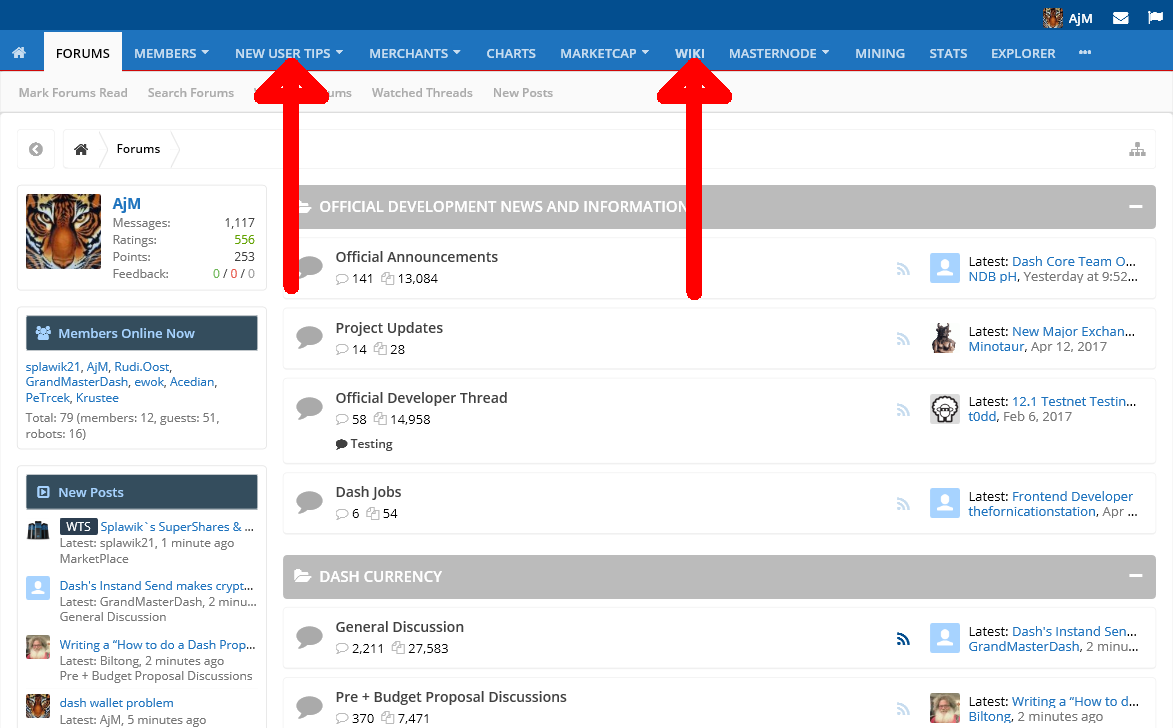Viewport: 1173px width, 728px height.
Task: Click RSS feed icon for Project Updates
Action: (x=903, y=339)
